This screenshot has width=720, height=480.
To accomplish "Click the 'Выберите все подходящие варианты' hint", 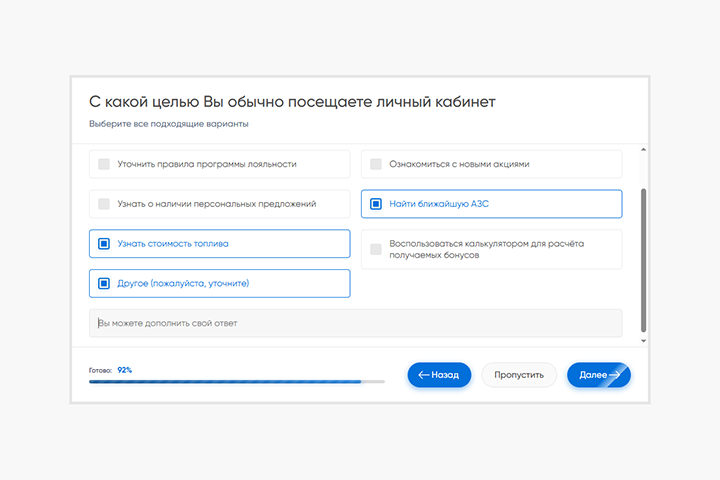I will (x=169, y=124).
